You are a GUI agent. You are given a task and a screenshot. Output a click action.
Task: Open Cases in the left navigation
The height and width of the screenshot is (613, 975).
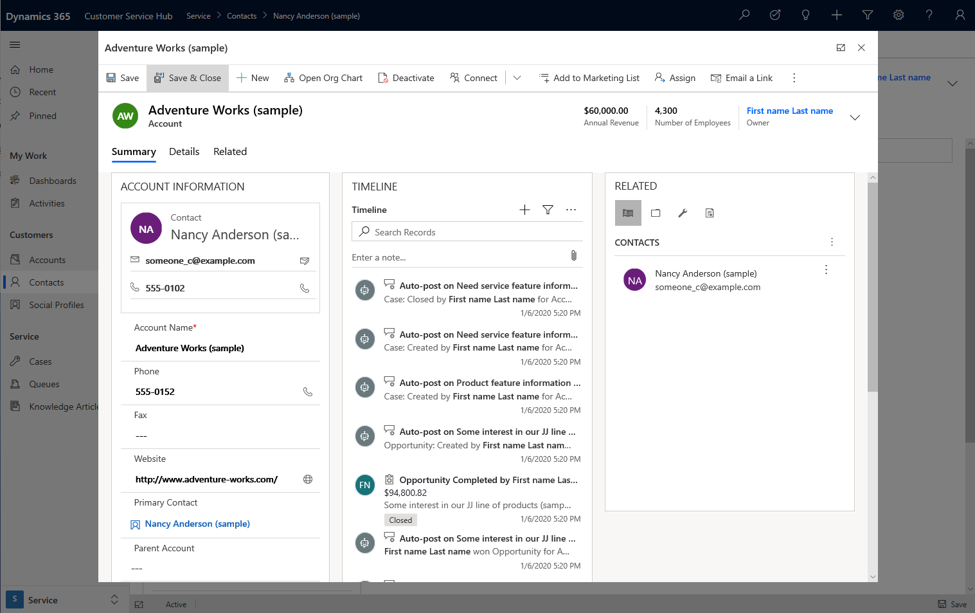40,361
